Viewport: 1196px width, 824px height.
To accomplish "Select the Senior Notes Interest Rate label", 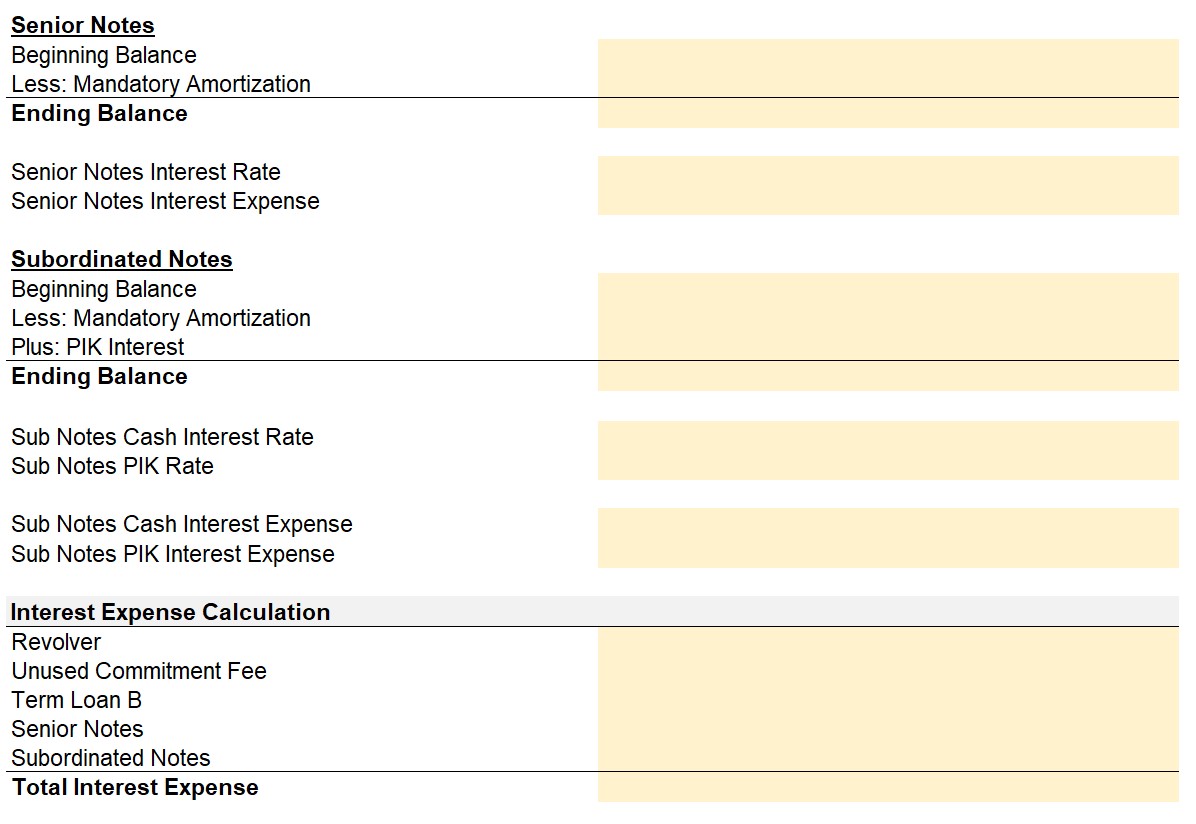I will tap(146, 172).
